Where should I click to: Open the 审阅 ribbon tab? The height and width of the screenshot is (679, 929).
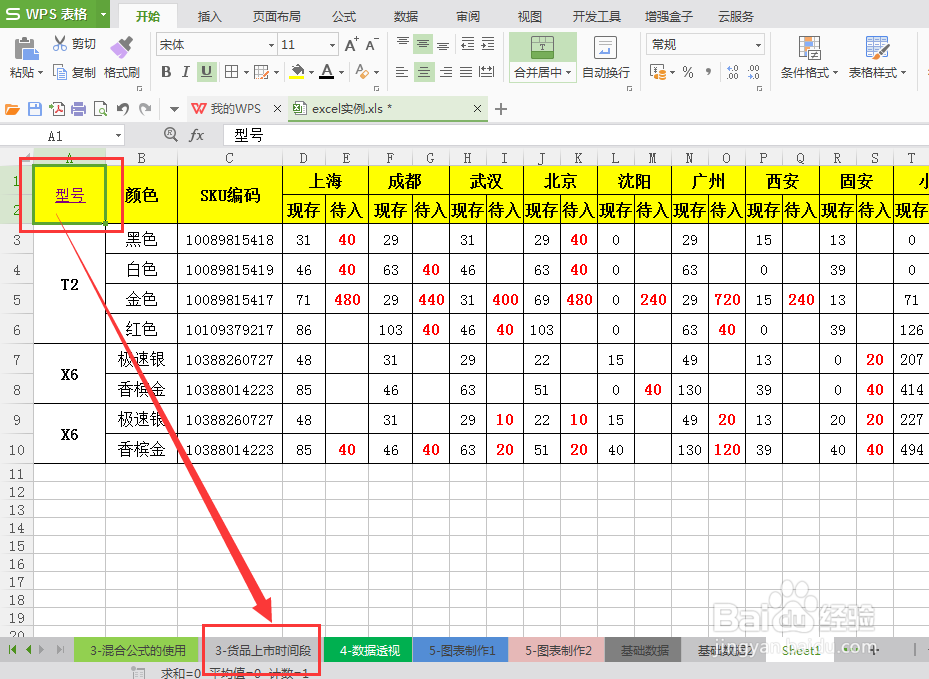[468, 16]
